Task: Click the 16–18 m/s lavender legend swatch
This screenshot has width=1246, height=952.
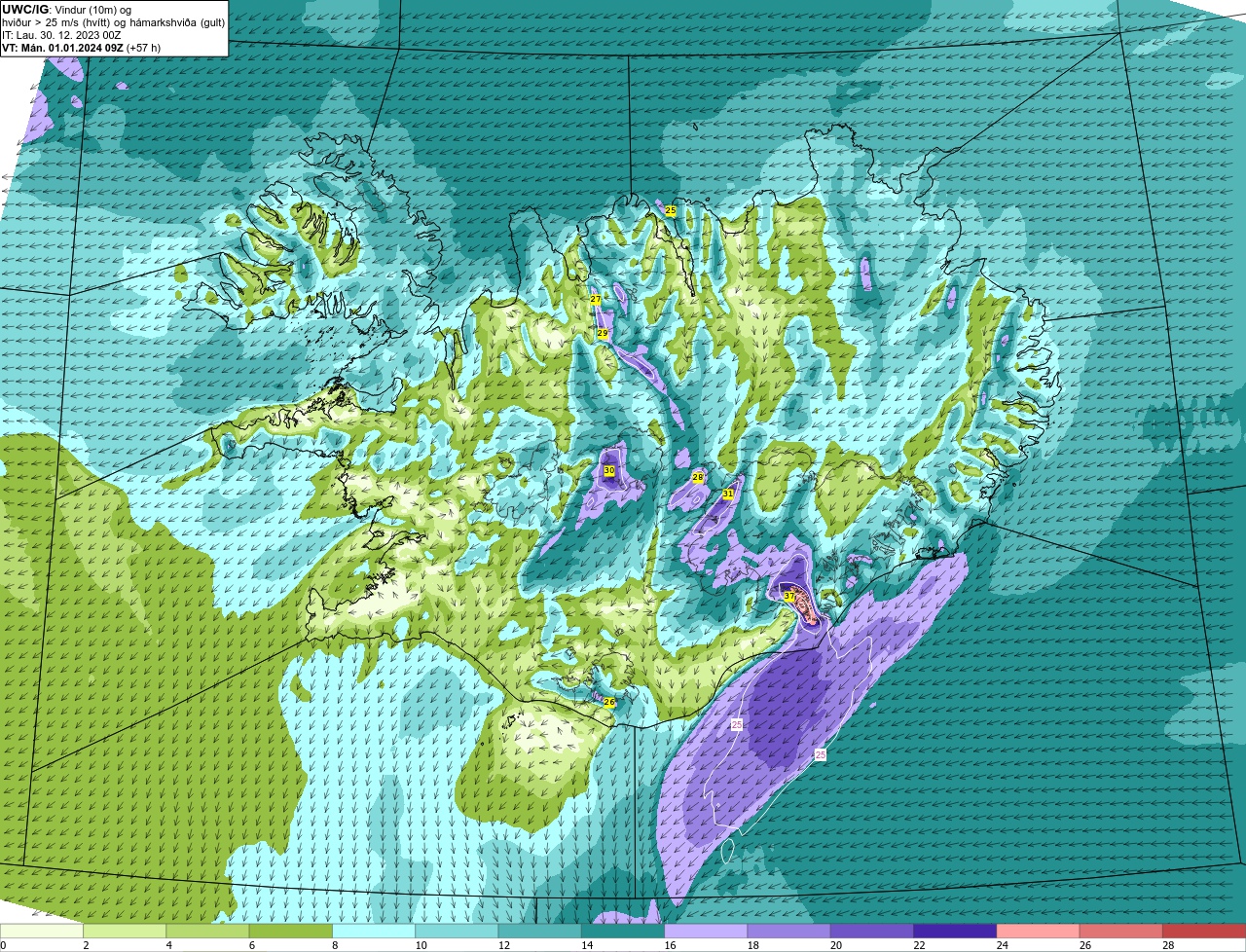Action: (706, 931)
